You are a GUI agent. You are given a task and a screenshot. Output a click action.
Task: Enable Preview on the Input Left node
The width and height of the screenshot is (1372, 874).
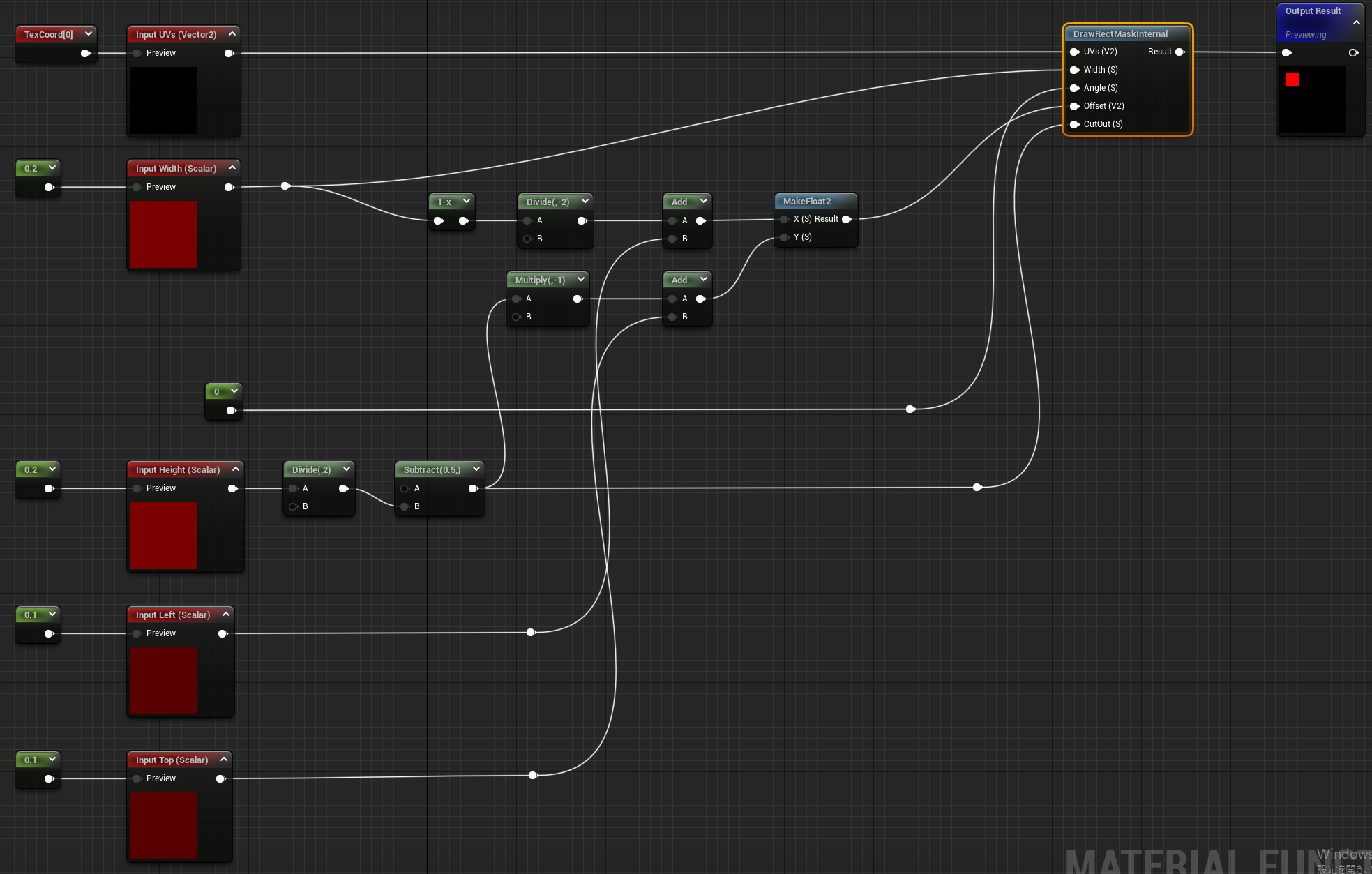point(137,633)
